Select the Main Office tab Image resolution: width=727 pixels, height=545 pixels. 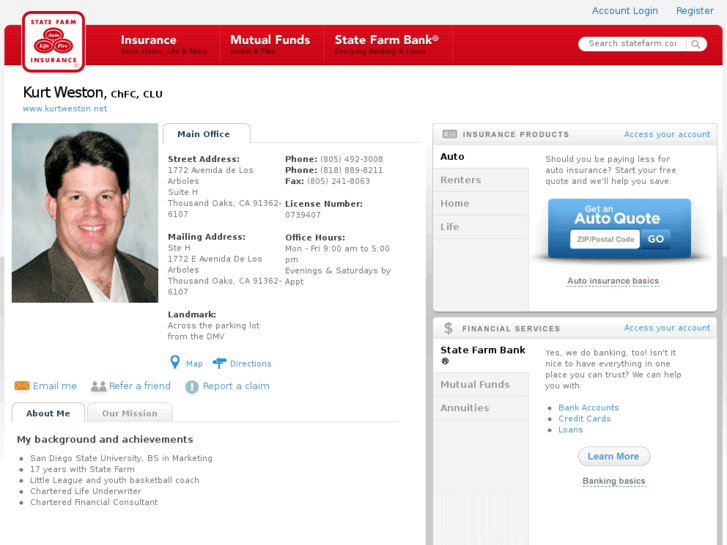click(206, 134)
